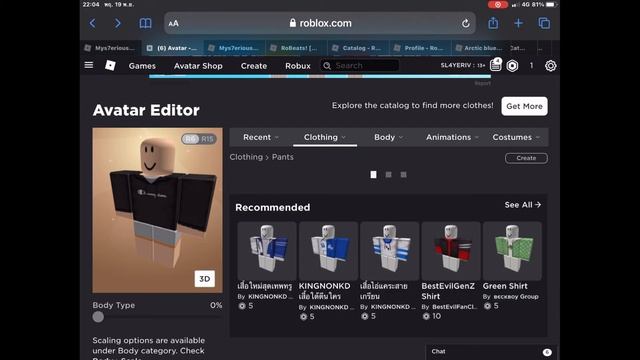
Task: Click the Get More button
Action: (524, 106)
